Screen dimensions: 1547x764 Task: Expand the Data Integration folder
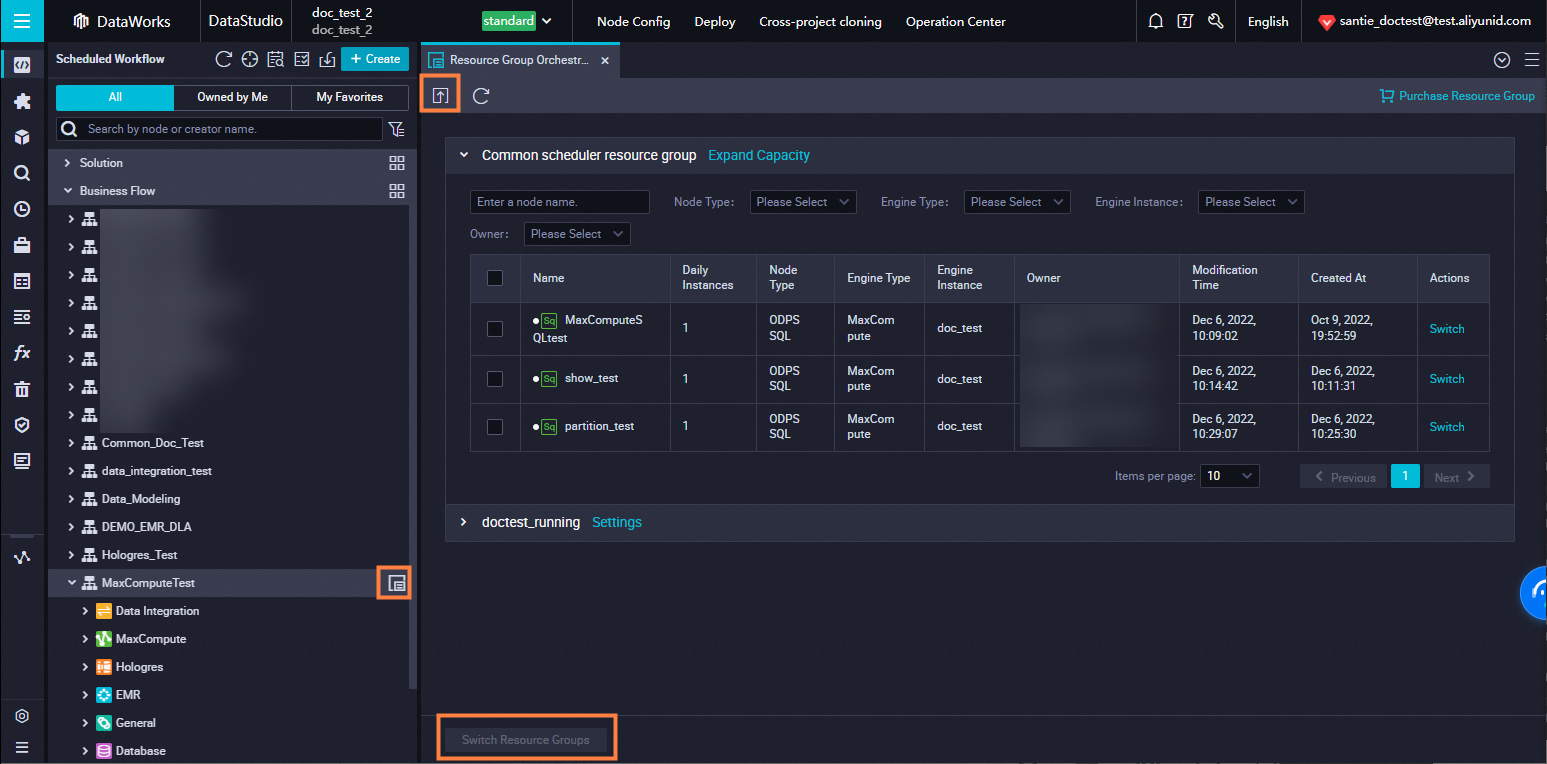[x=85, y=611]
